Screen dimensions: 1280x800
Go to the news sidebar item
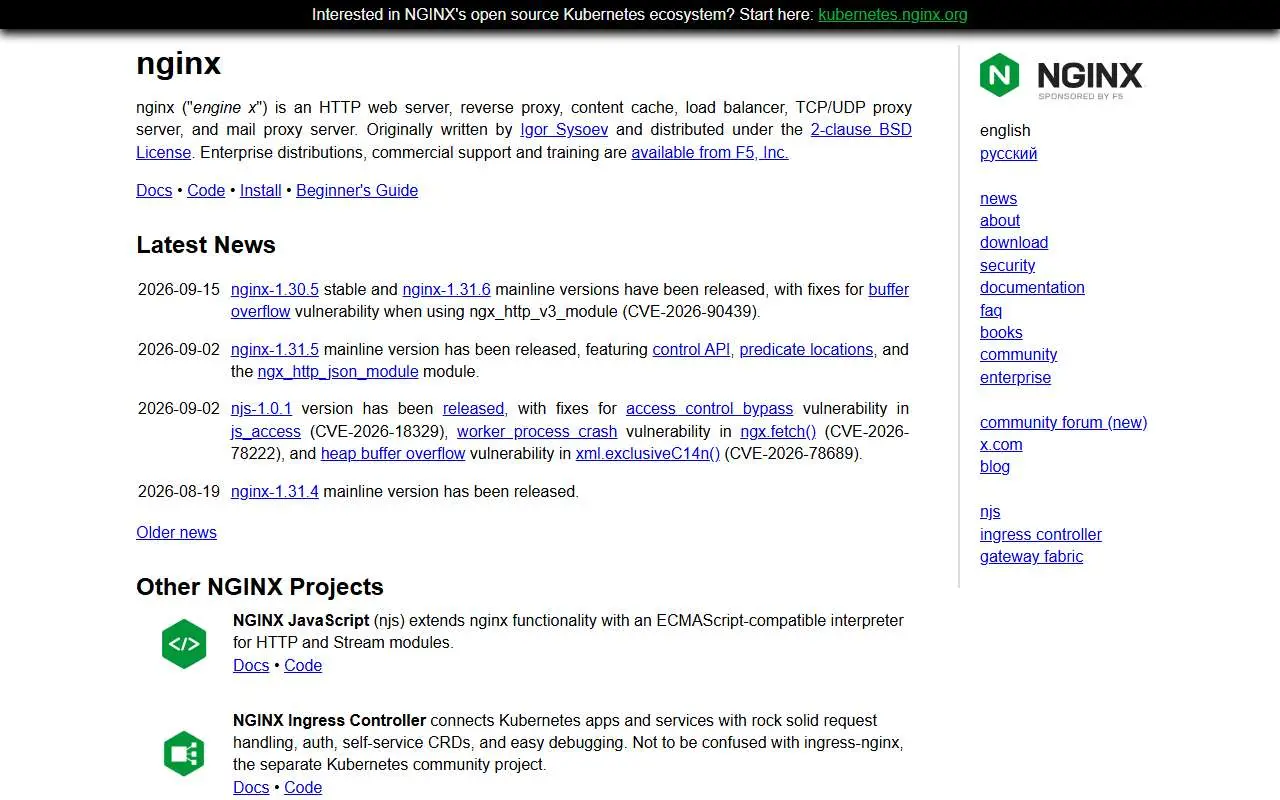coord(998,199)
